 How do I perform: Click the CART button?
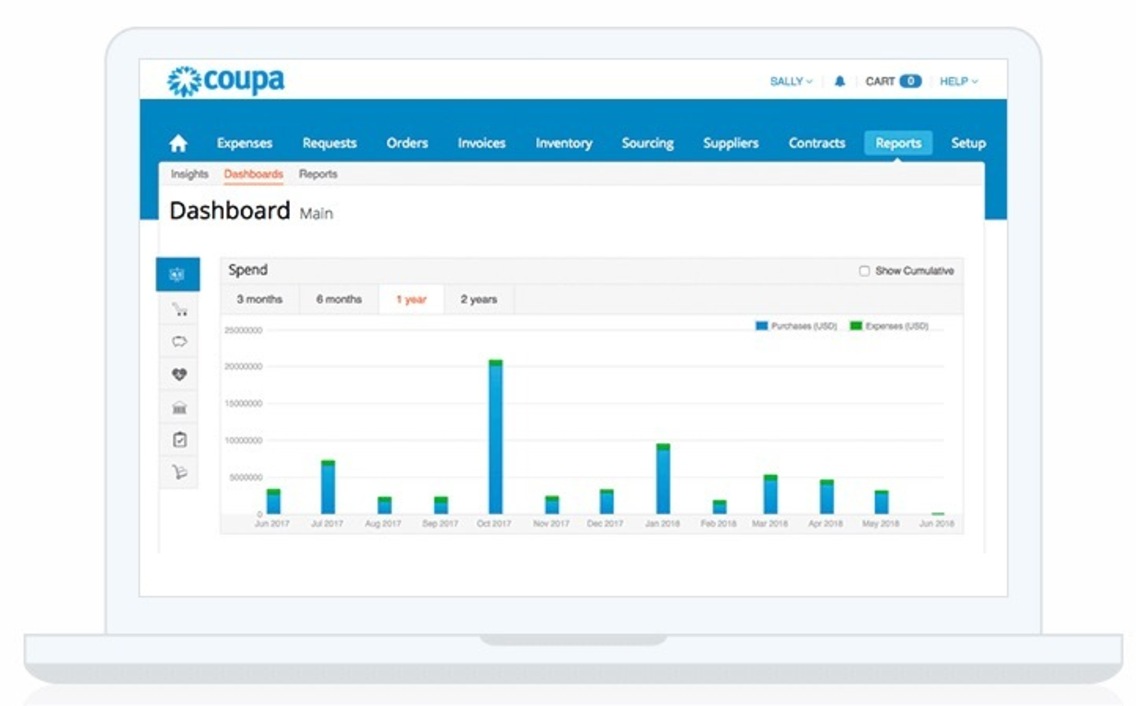(x=892, y=81)
